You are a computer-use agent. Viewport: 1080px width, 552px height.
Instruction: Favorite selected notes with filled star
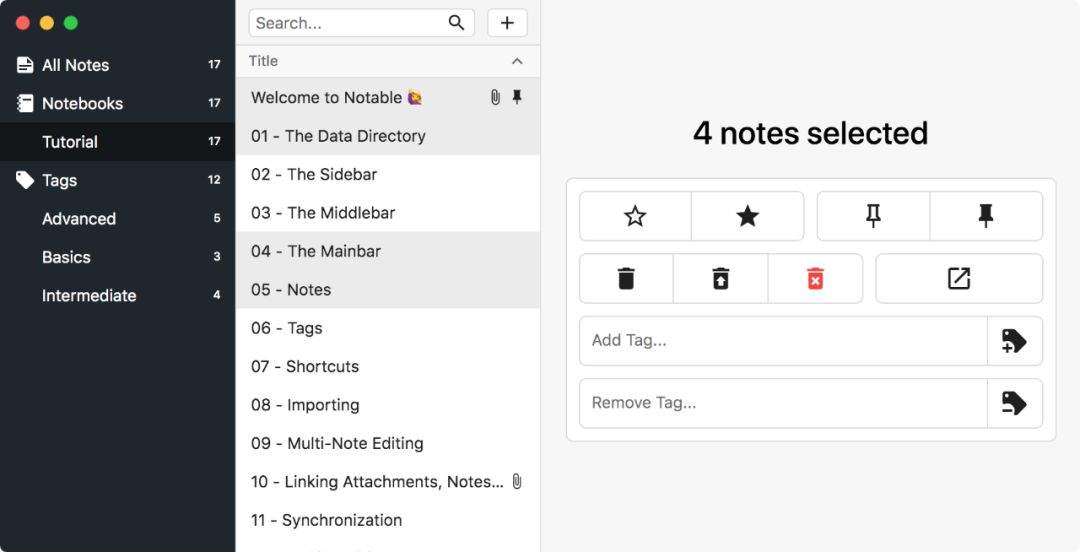(747, 216)
